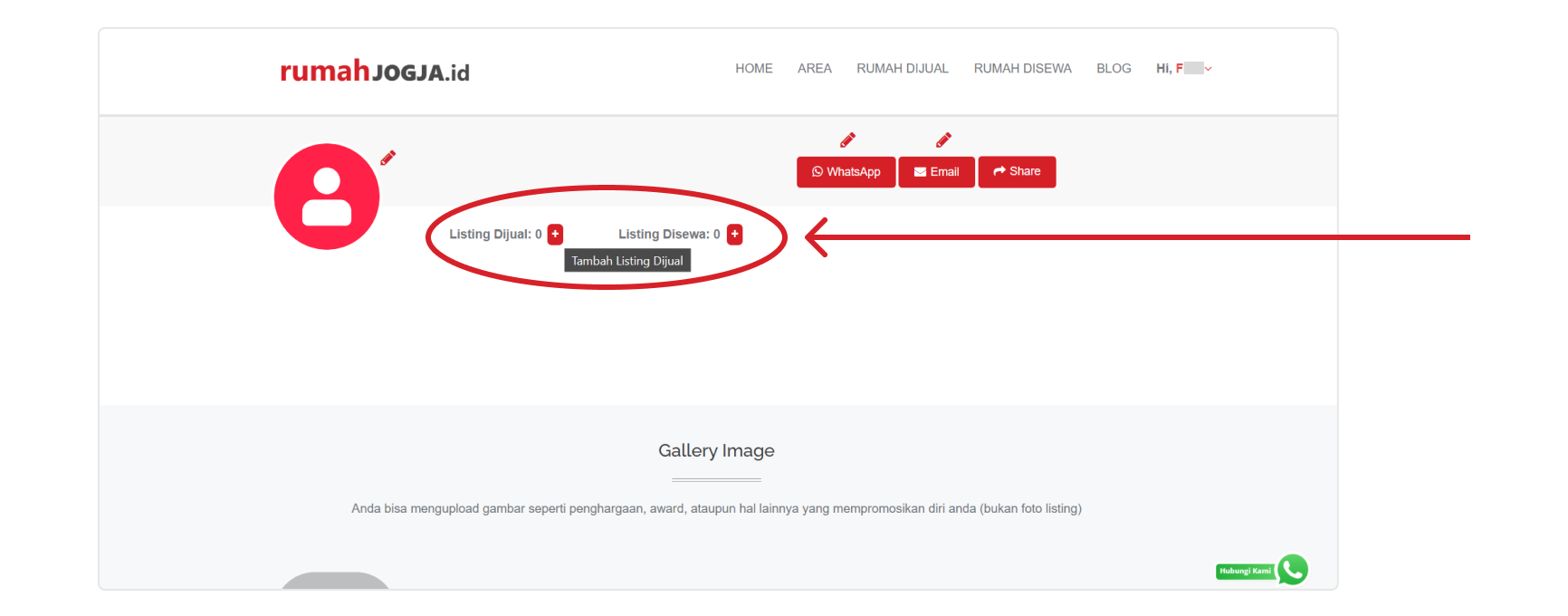The height and width of the screenshot is (616, 1568).
Task: Click the 'Listing Dijual: 0' text
Action: click(495, 235)
